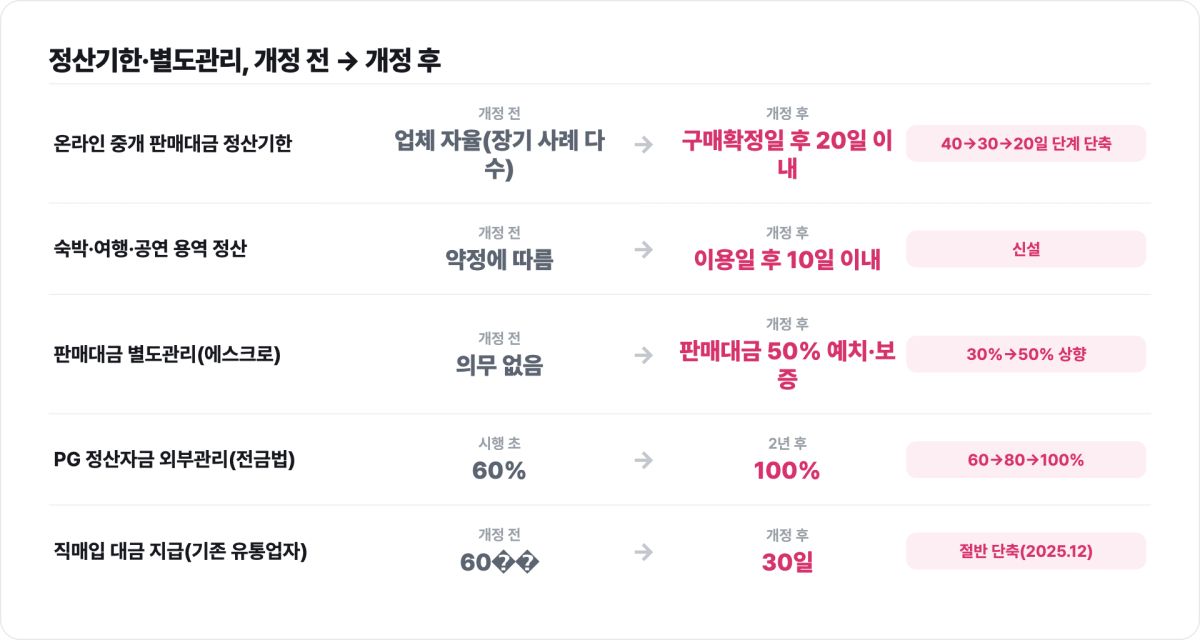The height and width of the screenshot is (640, 1200).
Task: Select row label 직매입 대금 지급(기존 유통업자)
Action: coord(180,551)
